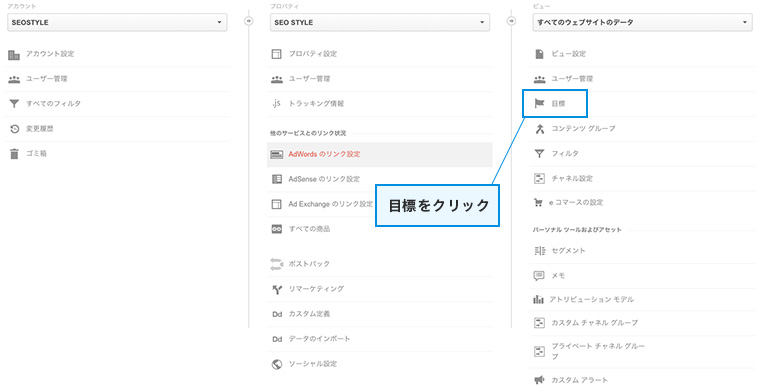Select AdSense のリンク設定 text link
The height and width of the screenshot is (388, 768).
(x=324, y=179)
